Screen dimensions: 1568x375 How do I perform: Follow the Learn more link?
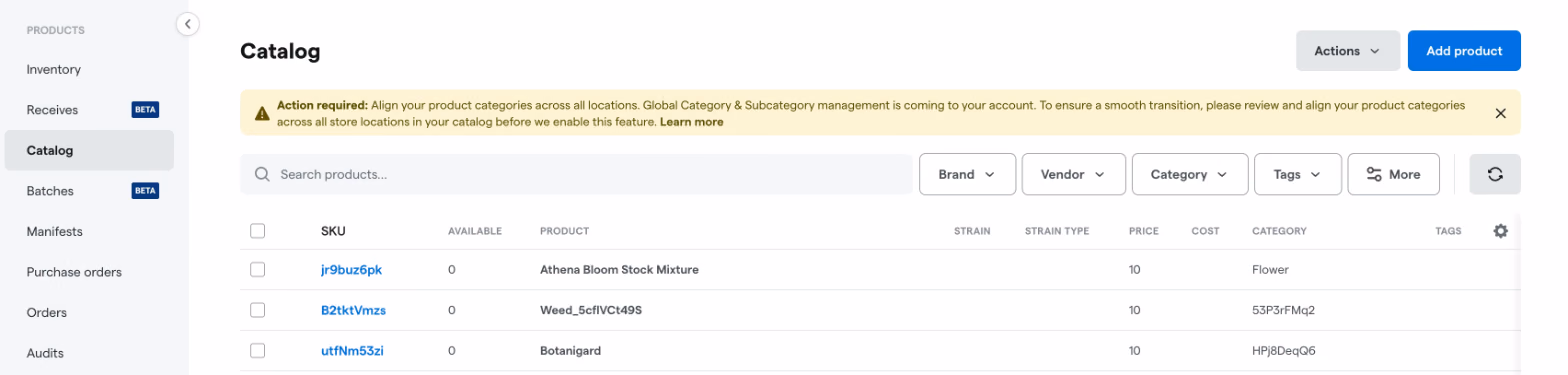[691, 122]
